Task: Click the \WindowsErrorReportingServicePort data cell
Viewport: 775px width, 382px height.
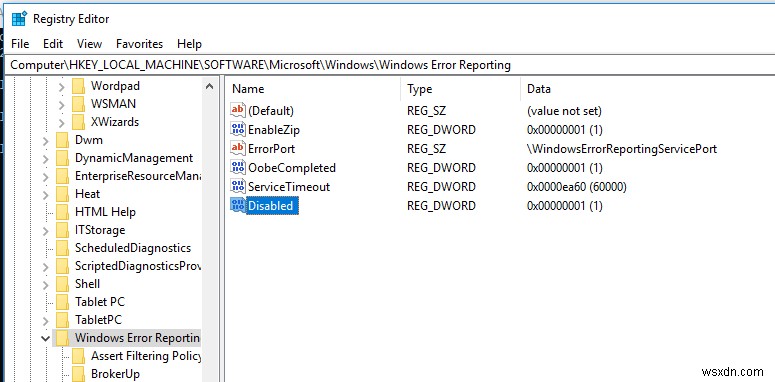Action: point(622,149)
